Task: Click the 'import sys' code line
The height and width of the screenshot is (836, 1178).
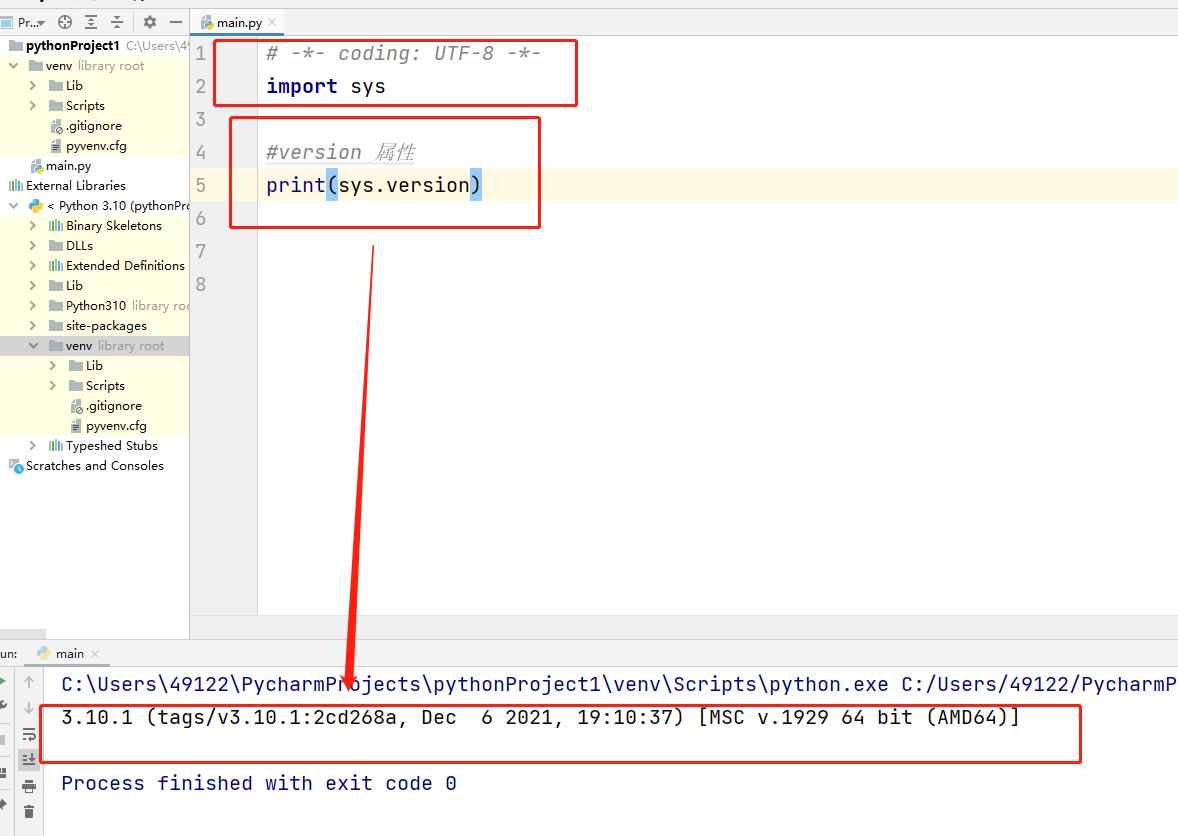Action: tap(325, 86)
